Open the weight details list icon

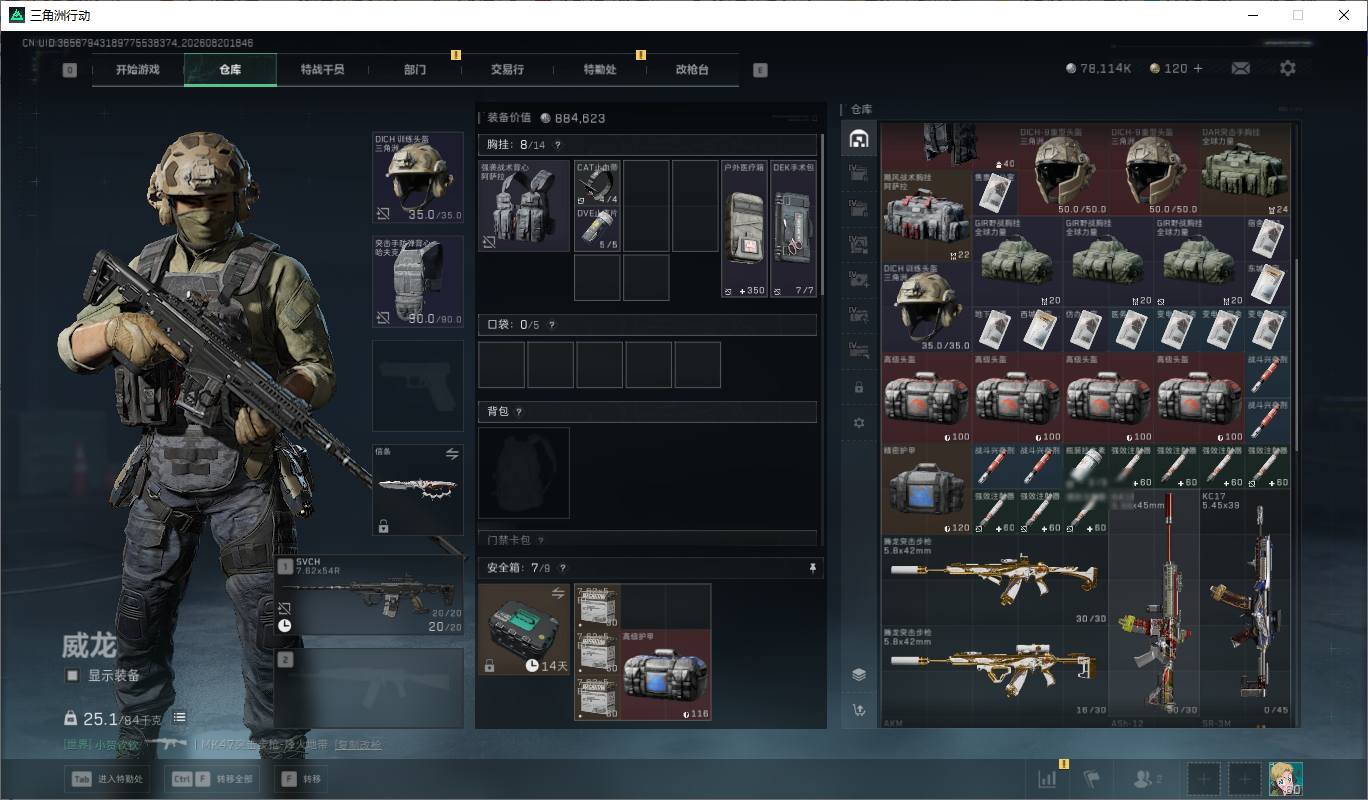(x=179, y=717)
